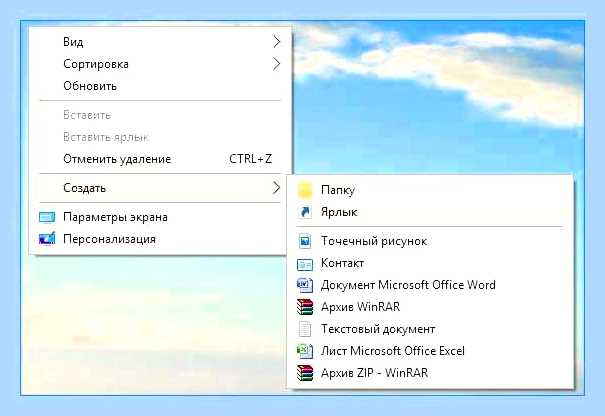
Task: Select Отменить удаление in the context menu
Action: click(x=161, y=159)
